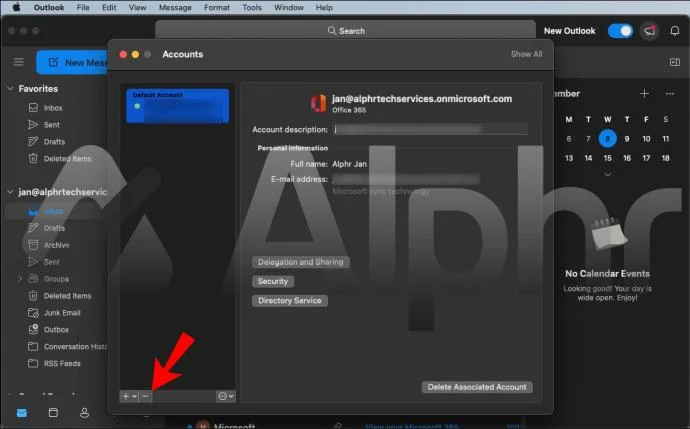The height and width of the screenshot is (429, 690).
Task: Click the Archive folder icon
Action: click(x=33, y=245)
